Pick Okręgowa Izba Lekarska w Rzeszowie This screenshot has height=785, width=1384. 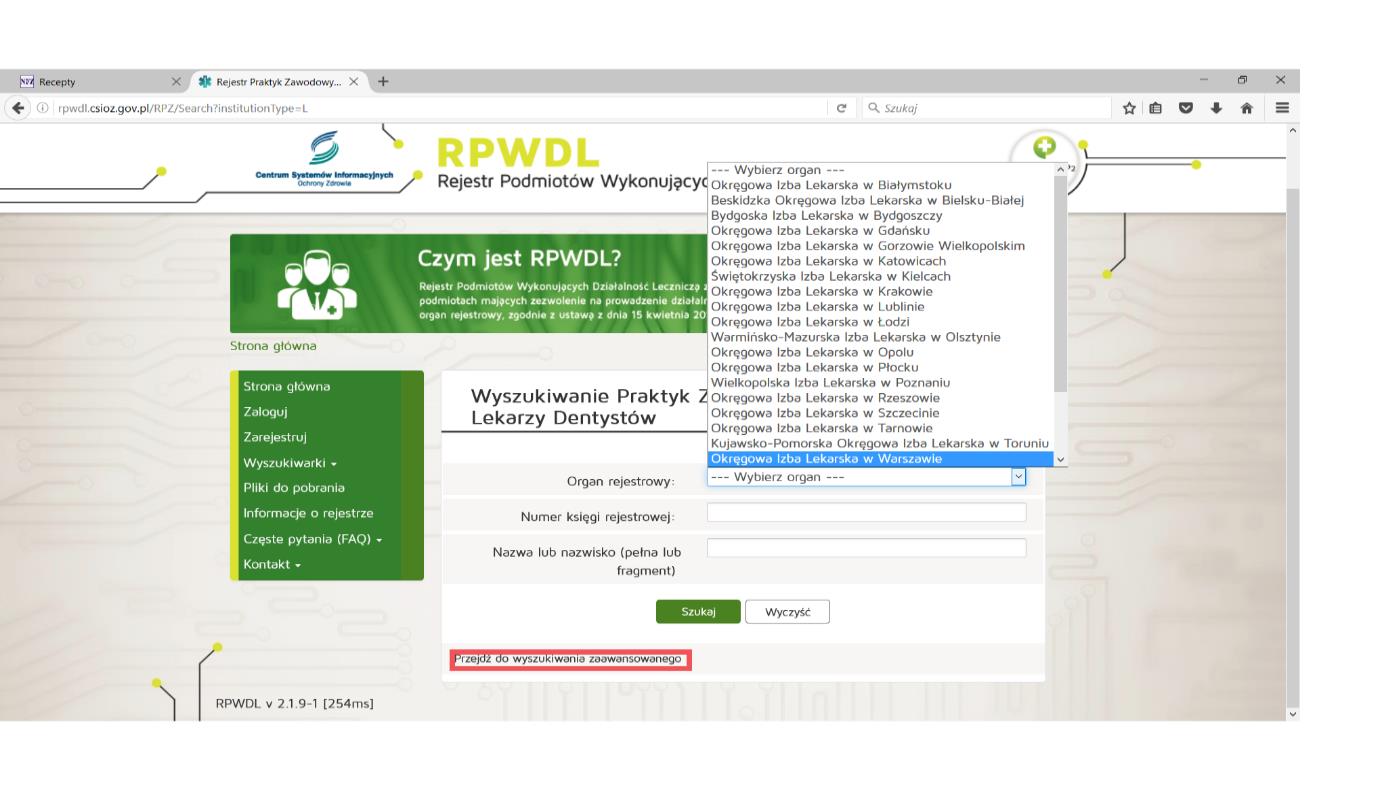point(881,398)
